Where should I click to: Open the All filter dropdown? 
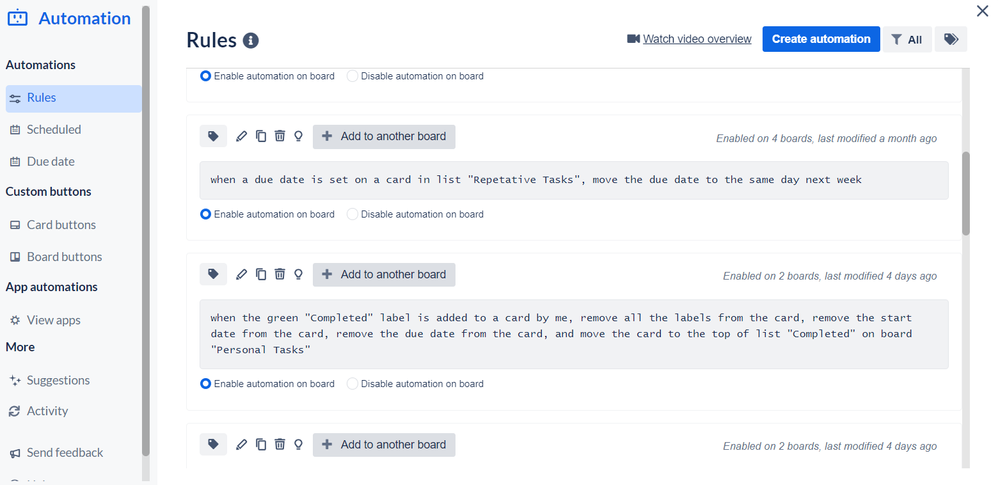[x=907, y=39]
